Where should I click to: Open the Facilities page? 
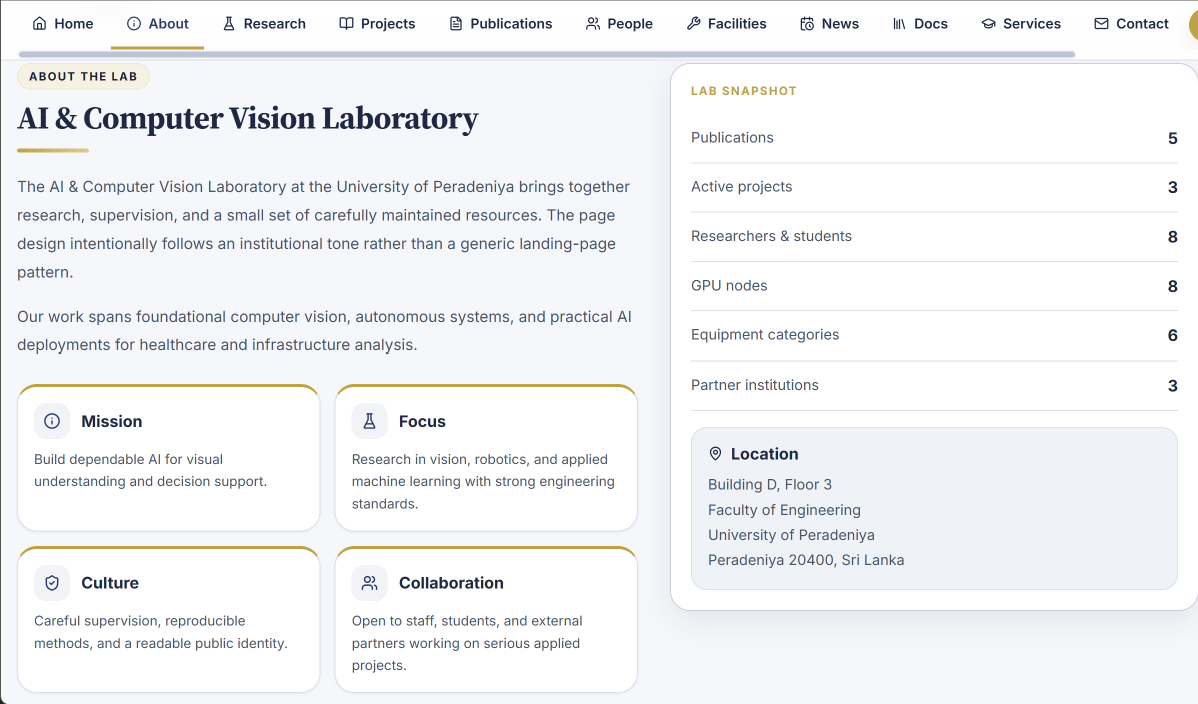(x=727, y=24)
